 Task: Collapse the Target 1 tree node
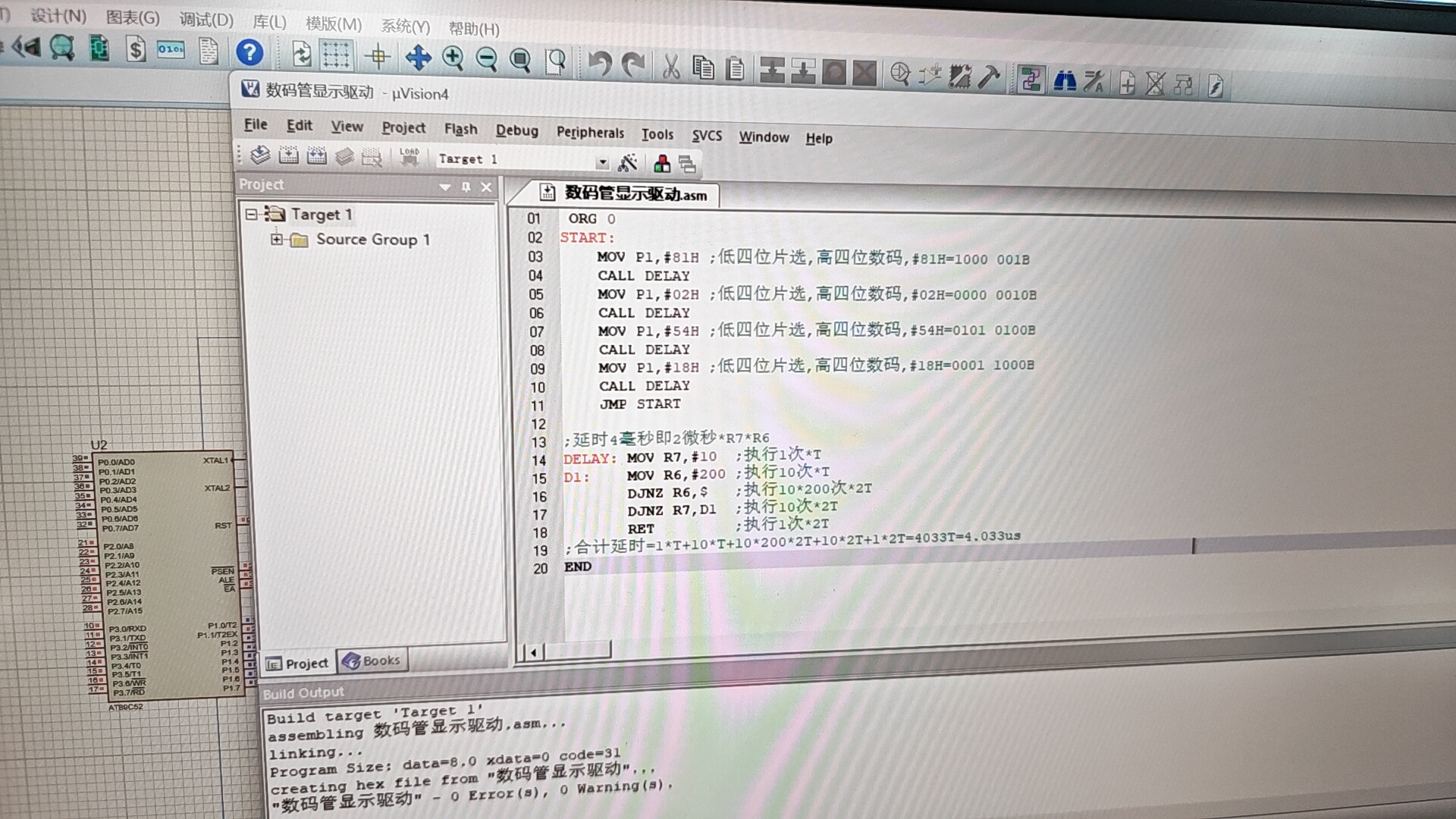tap(252, 215)
